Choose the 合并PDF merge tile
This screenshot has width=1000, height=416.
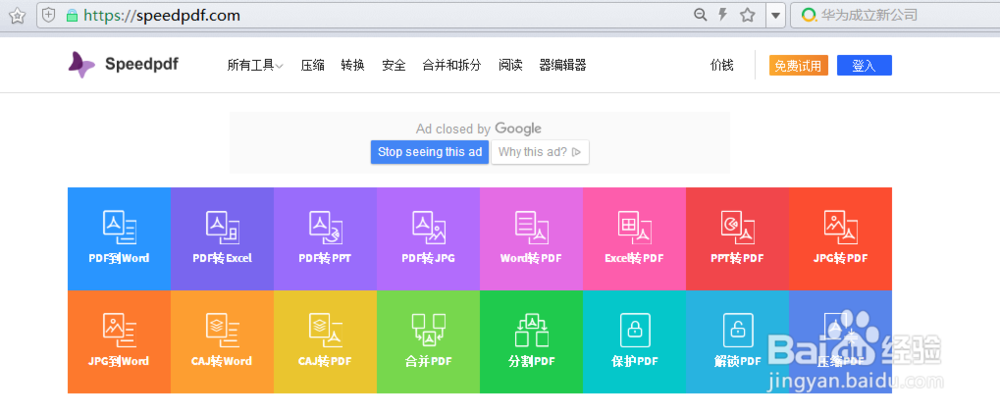tap(428, 342)
